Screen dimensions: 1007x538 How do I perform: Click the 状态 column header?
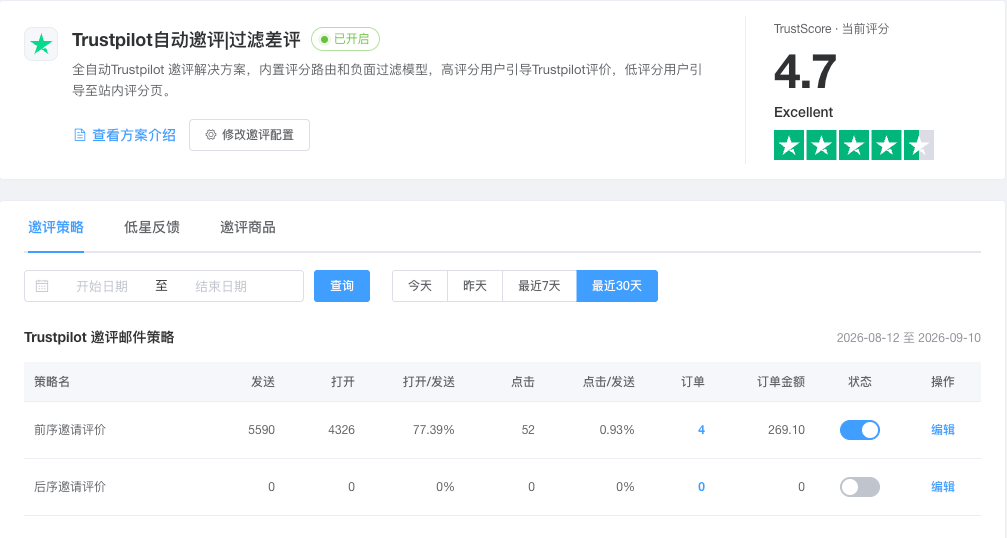pos(860,382)
